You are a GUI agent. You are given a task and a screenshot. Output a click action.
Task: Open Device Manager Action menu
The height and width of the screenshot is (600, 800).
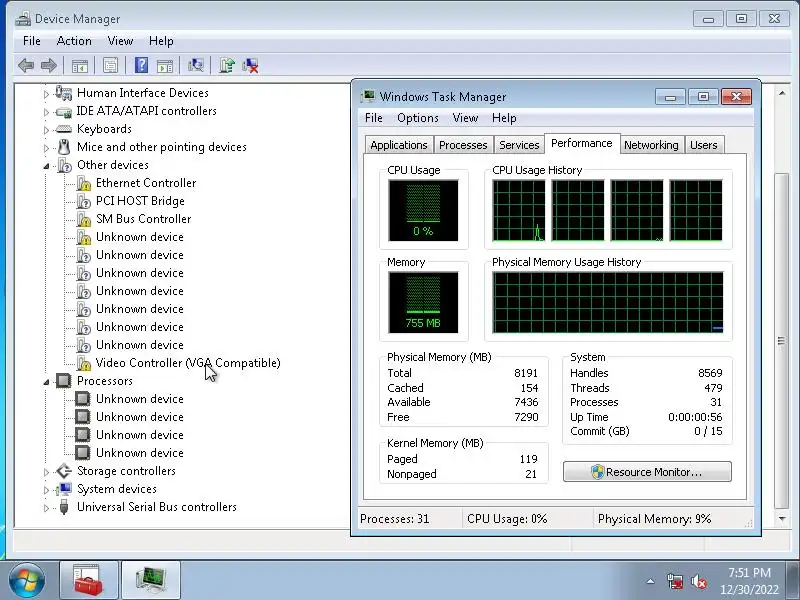pyautogui.click(x=74, y=41)
